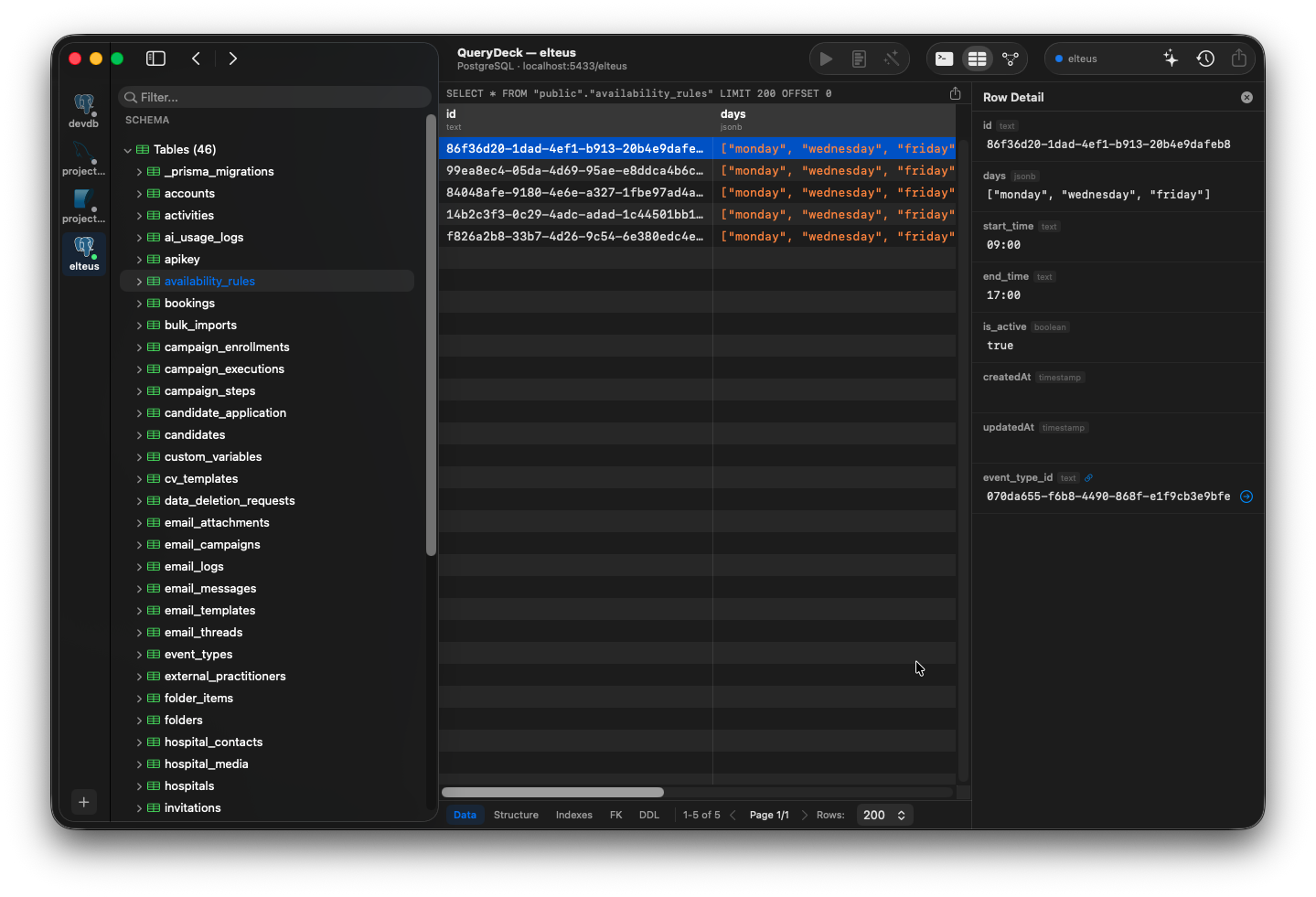The width and height of the screenshot is (1316, 897).
Task: Export results with share button above grid
Action: click(x=955, y=93)
